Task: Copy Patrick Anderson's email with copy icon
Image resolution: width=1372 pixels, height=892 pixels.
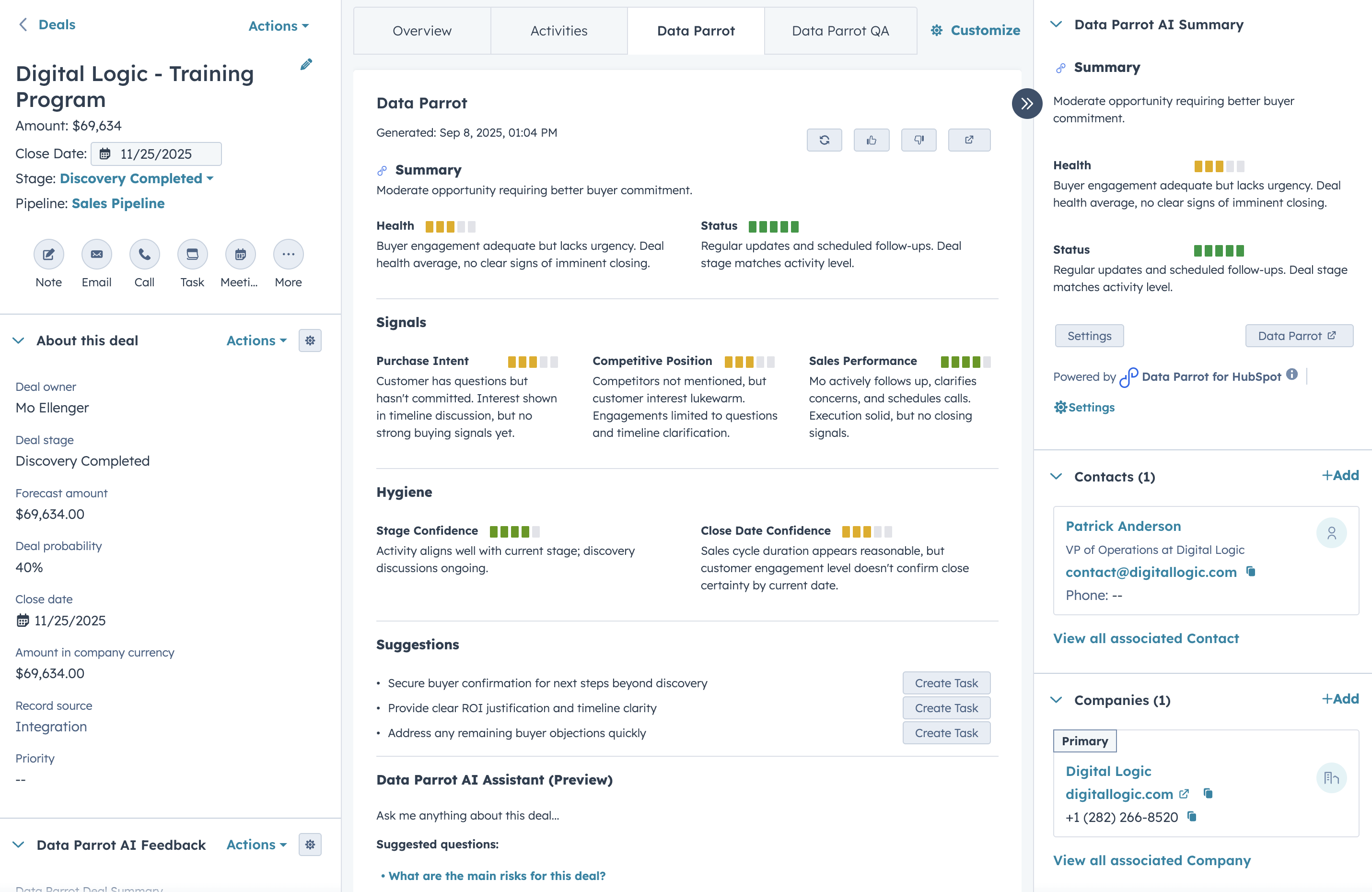Action: click(x=1251, y=572)
